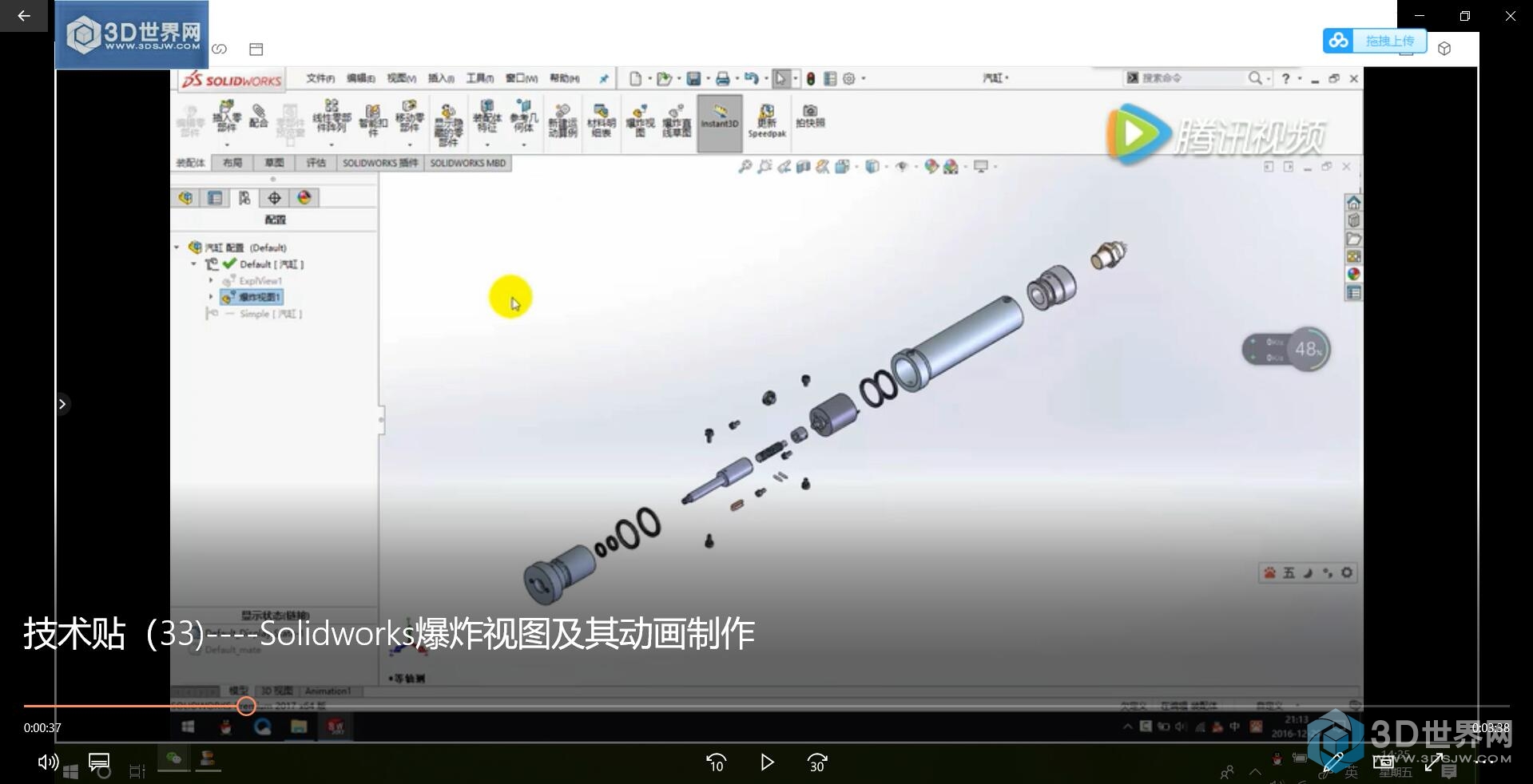
Task: Open the 插入(I) Insert menu
Action: tap(441, 78)
